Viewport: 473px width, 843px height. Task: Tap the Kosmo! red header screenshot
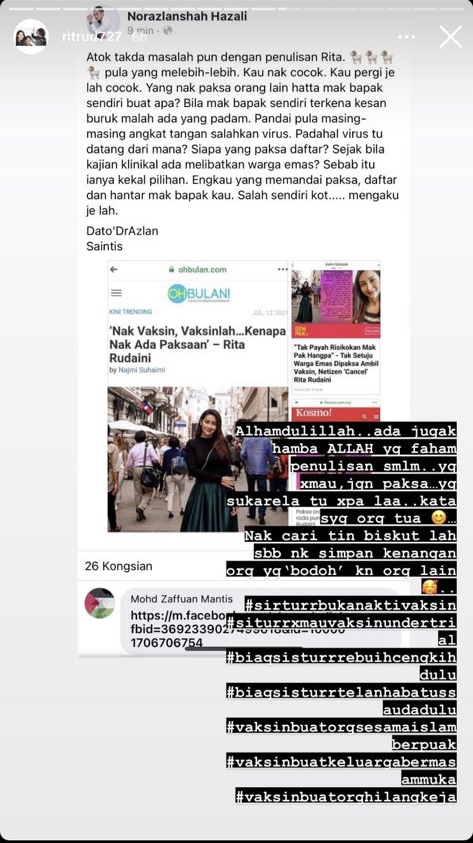[x=335, y=414]
